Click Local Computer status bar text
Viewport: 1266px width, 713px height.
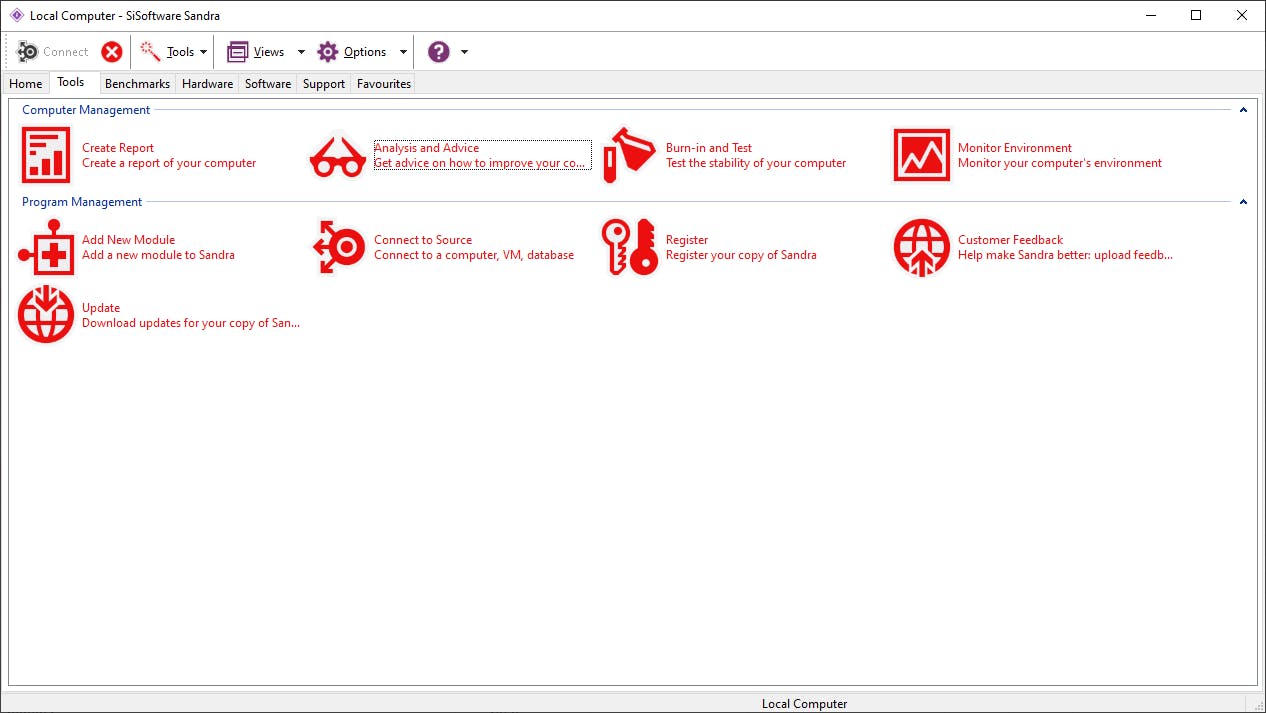[804, 704]
